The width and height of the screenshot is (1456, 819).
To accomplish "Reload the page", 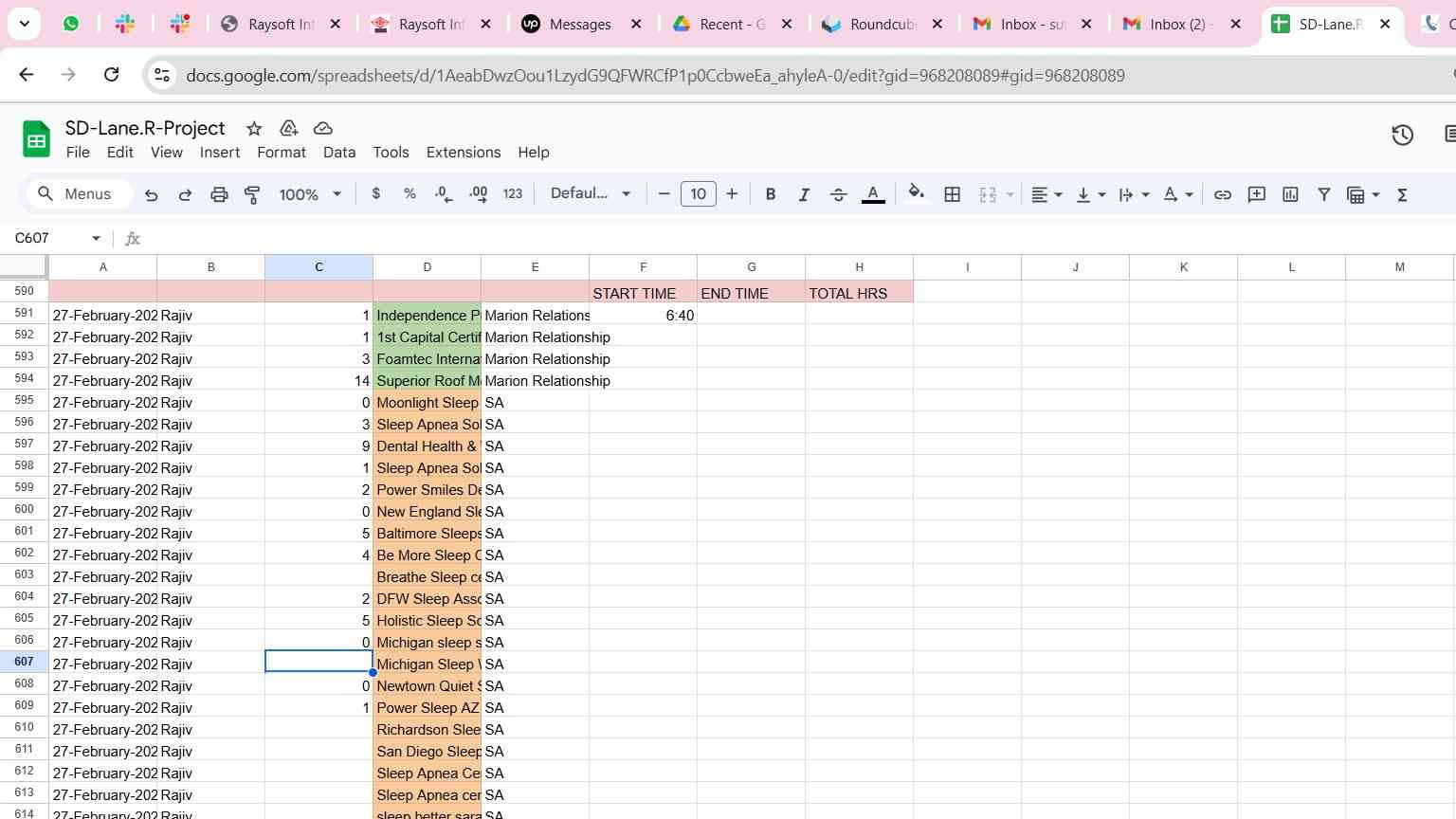I will (111, 75).
